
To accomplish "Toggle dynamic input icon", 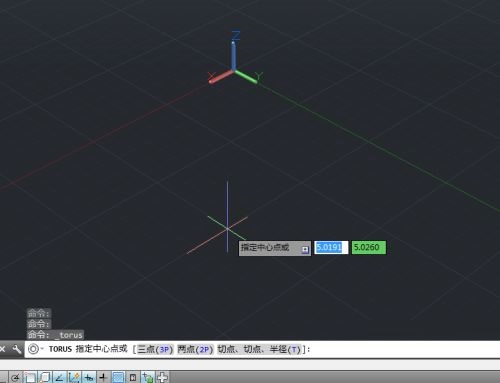I will [x=89, y=378].
